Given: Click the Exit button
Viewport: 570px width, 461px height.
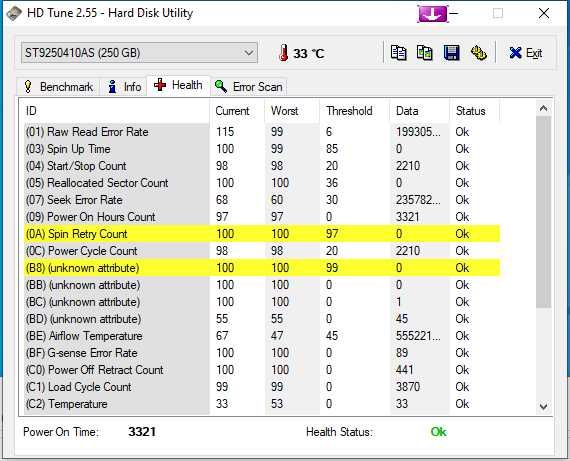Looking at the screenshot, I should click(526, 53).
